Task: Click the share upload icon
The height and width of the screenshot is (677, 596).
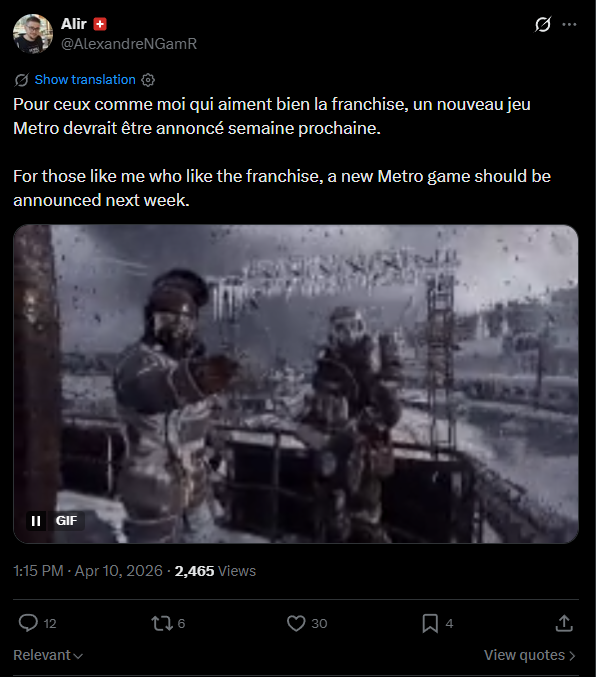Action: click(x=564, y=623)
